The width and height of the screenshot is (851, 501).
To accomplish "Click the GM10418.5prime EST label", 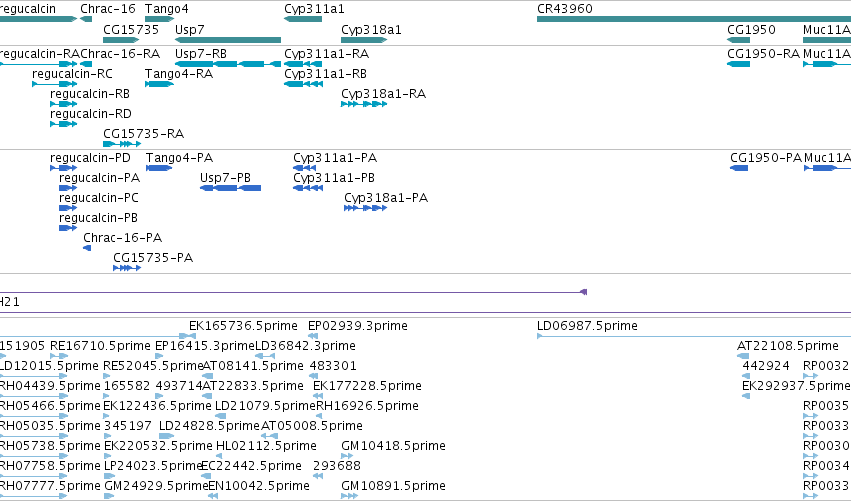I will point(393,446).
